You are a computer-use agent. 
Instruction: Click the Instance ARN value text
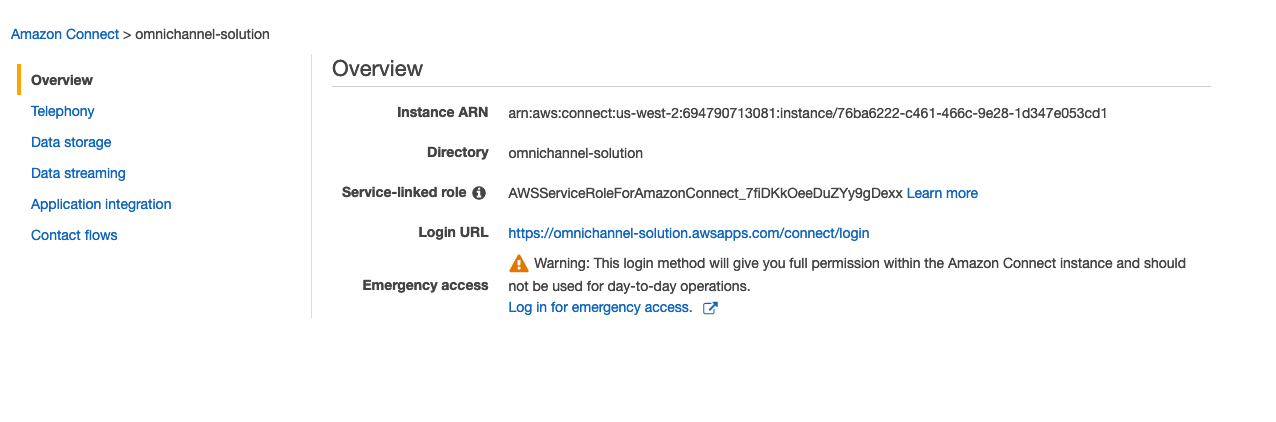pos(807,113)
